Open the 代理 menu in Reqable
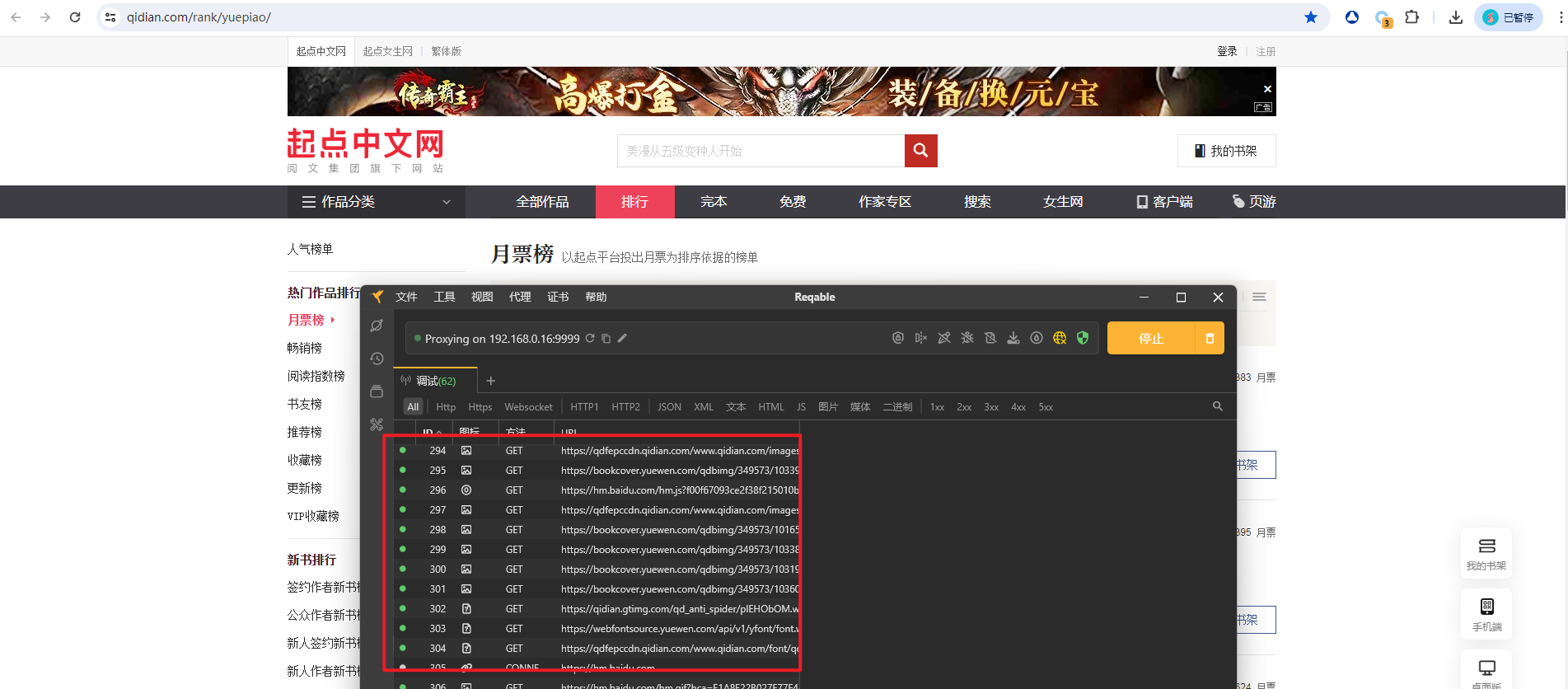The height and width of the screenshot is (689, 1568). click(x=520, y=297)
